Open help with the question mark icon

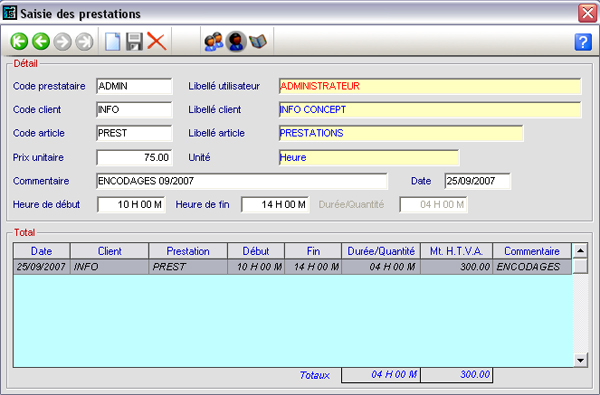click(x=583, y=41)
